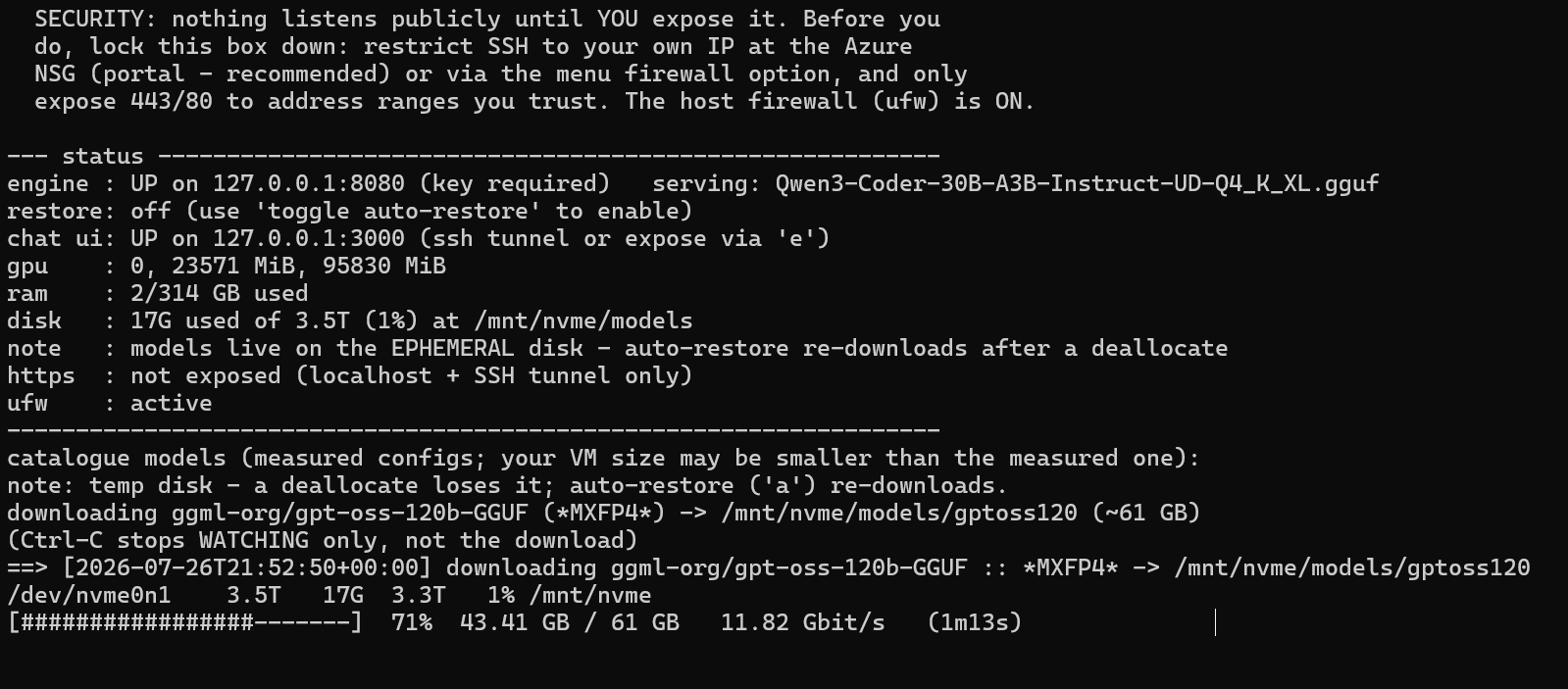Click the '--- status' section header

(76, 156)
